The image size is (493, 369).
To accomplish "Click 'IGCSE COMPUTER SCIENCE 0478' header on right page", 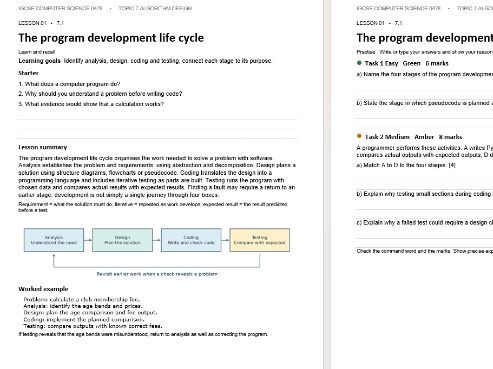I will pos(399,8).
